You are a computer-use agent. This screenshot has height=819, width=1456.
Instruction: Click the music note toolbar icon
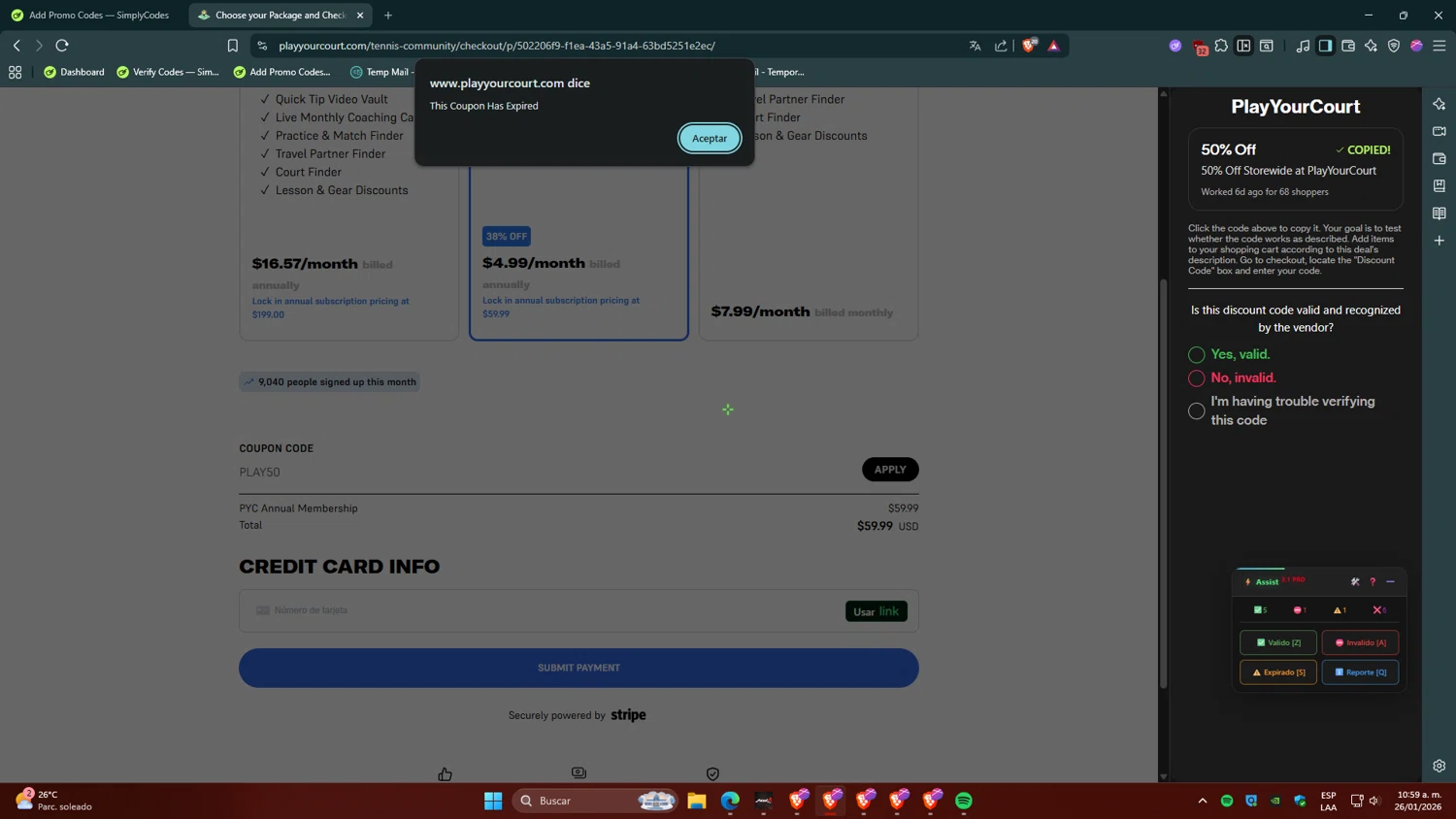coord(1303,46)
